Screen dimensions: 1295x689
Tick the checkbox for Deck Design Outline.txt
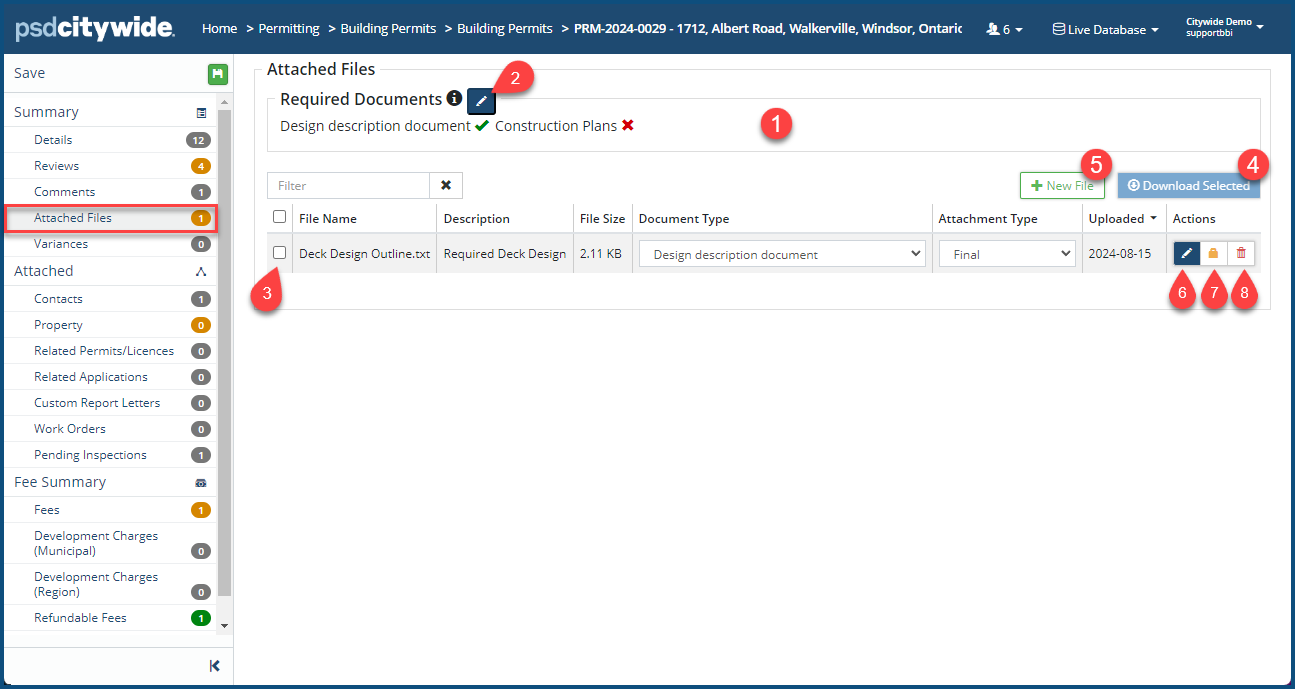(x=280, y=253)
